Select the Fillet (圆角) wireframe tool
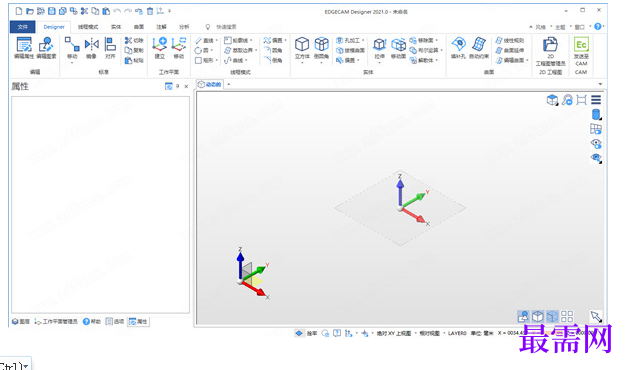Viewport: 631px width, 370px height. tap(273, 50)
